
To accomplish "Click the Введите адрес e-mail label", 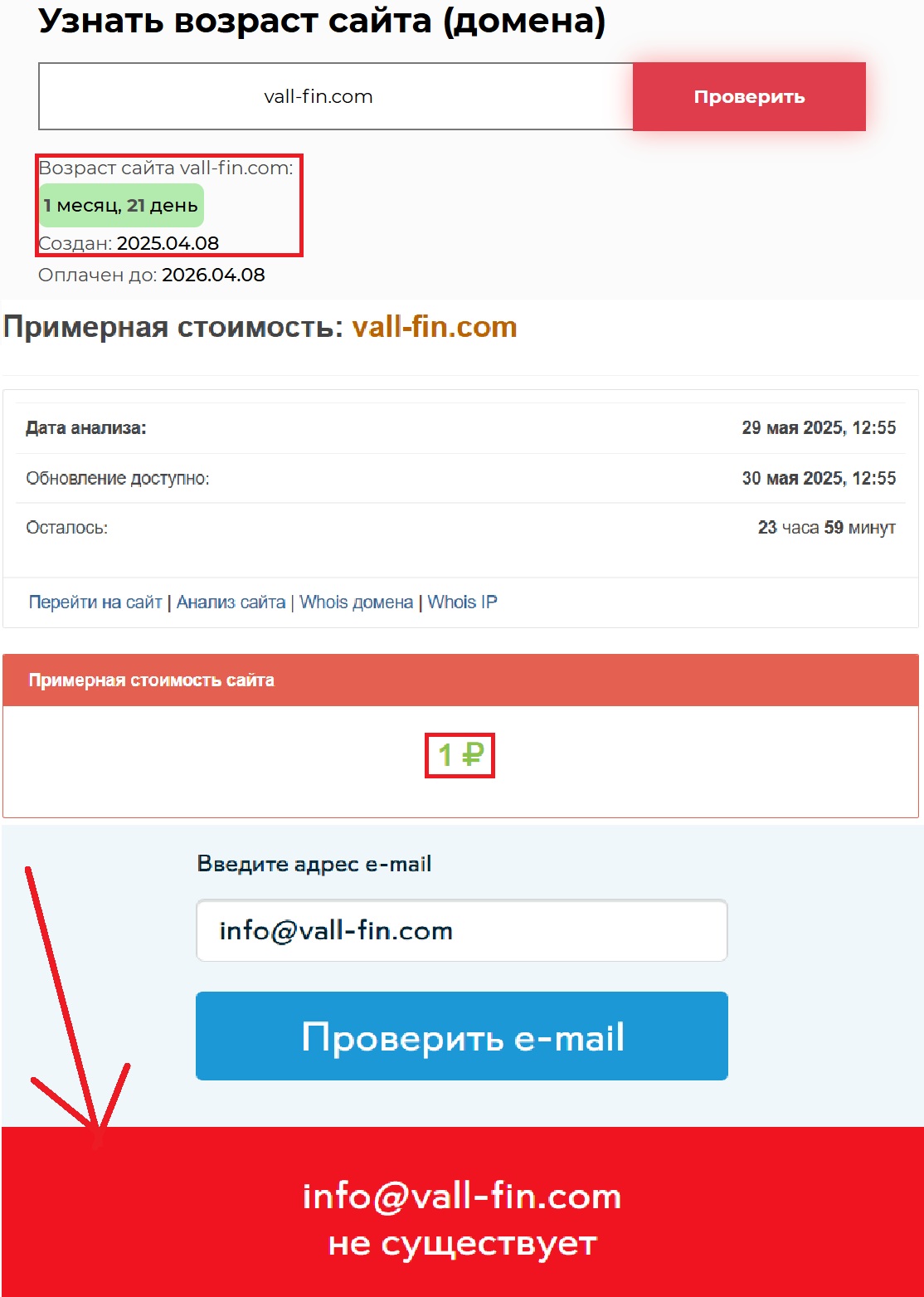I will click(x=314, y=864).
